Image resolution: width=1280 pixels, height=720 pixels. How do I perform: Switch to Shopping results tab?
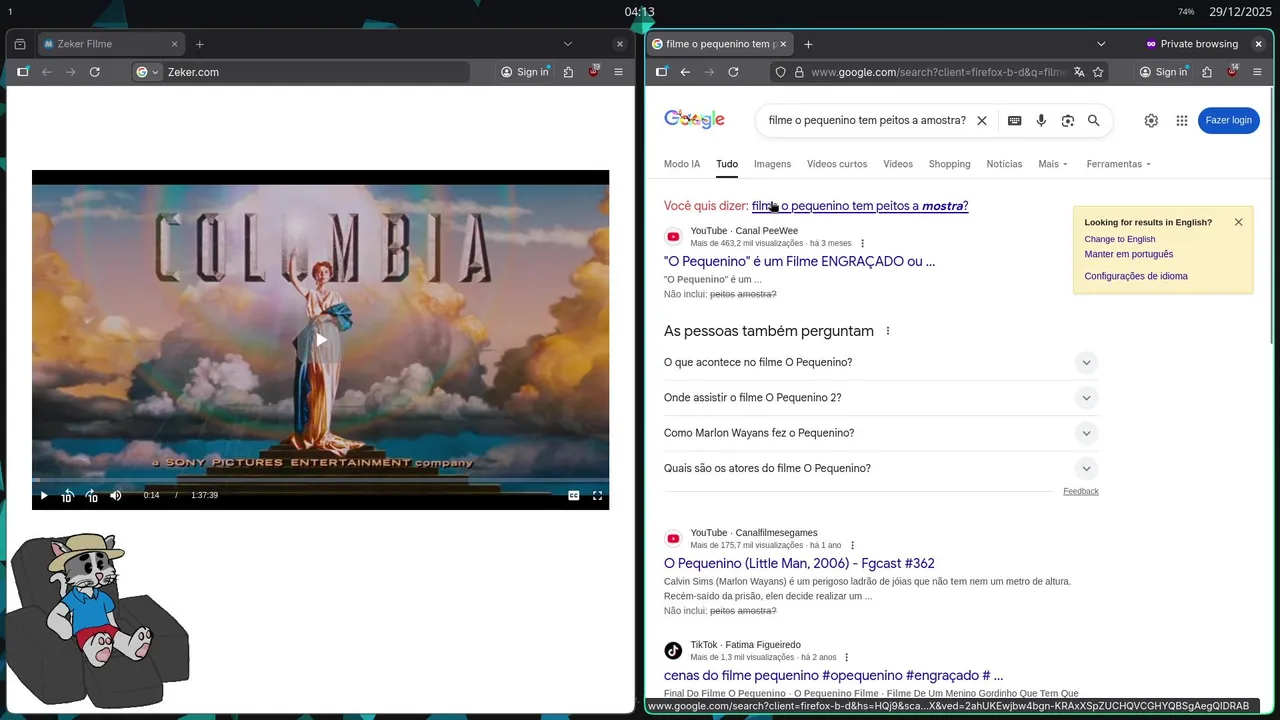pos(949,164)
